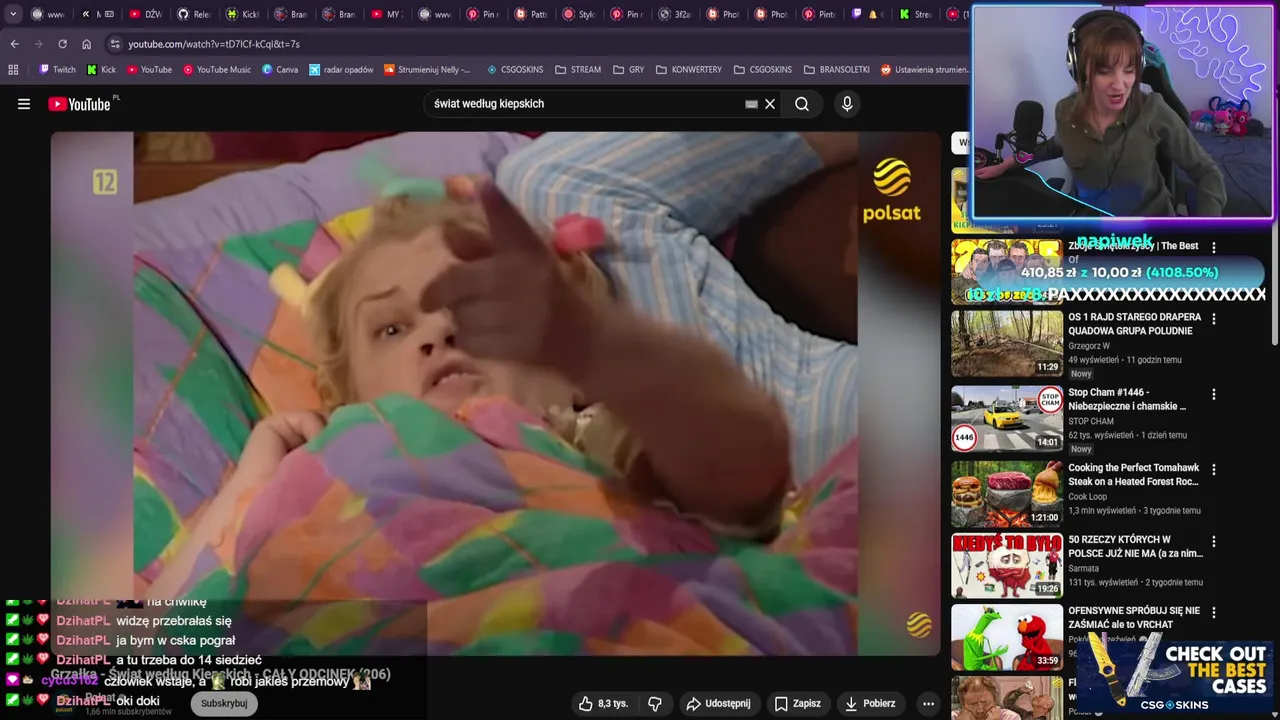The height and width of the screenshot is (720, 1280).
Task: Expand the GRY bookmarks folder
Action: pyautogui.click(x=629, y=70)
